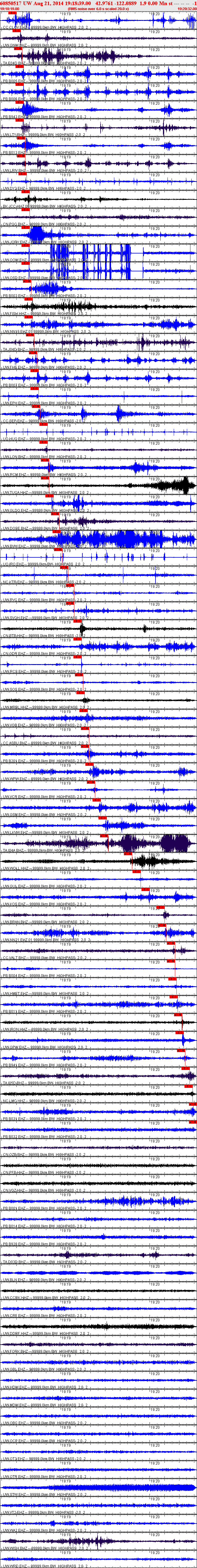Click the end time 19:20:32.00 label

tap(187, 9)
